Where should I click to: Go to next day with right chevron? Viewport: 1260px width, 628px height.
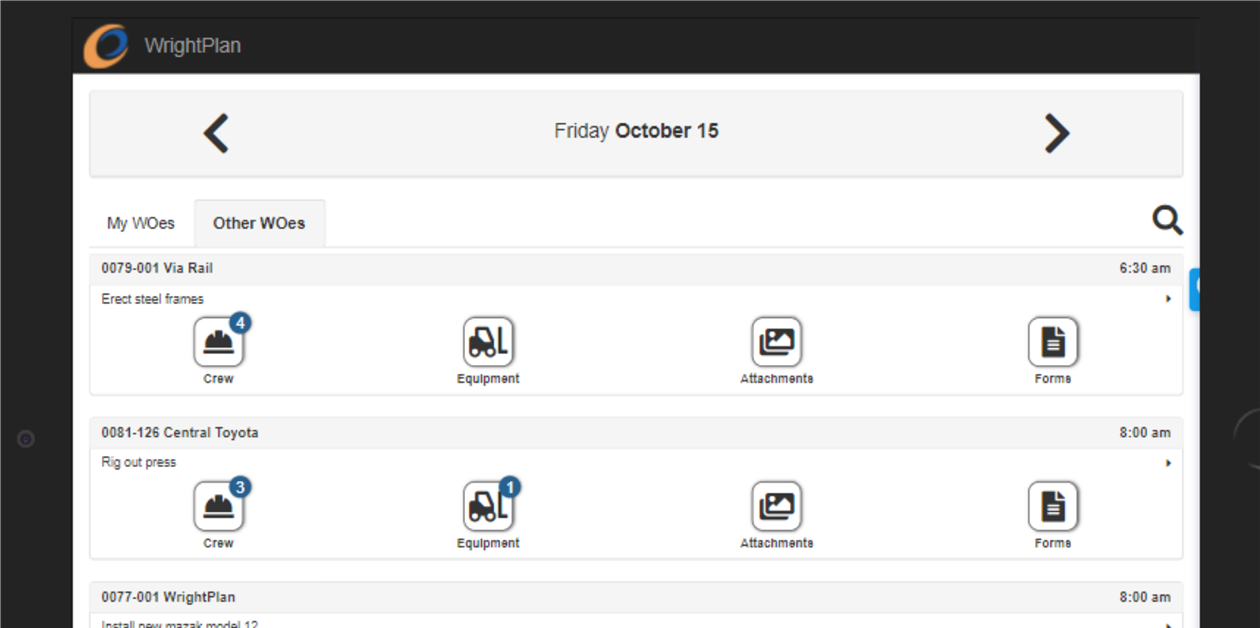pos(1056,133)
